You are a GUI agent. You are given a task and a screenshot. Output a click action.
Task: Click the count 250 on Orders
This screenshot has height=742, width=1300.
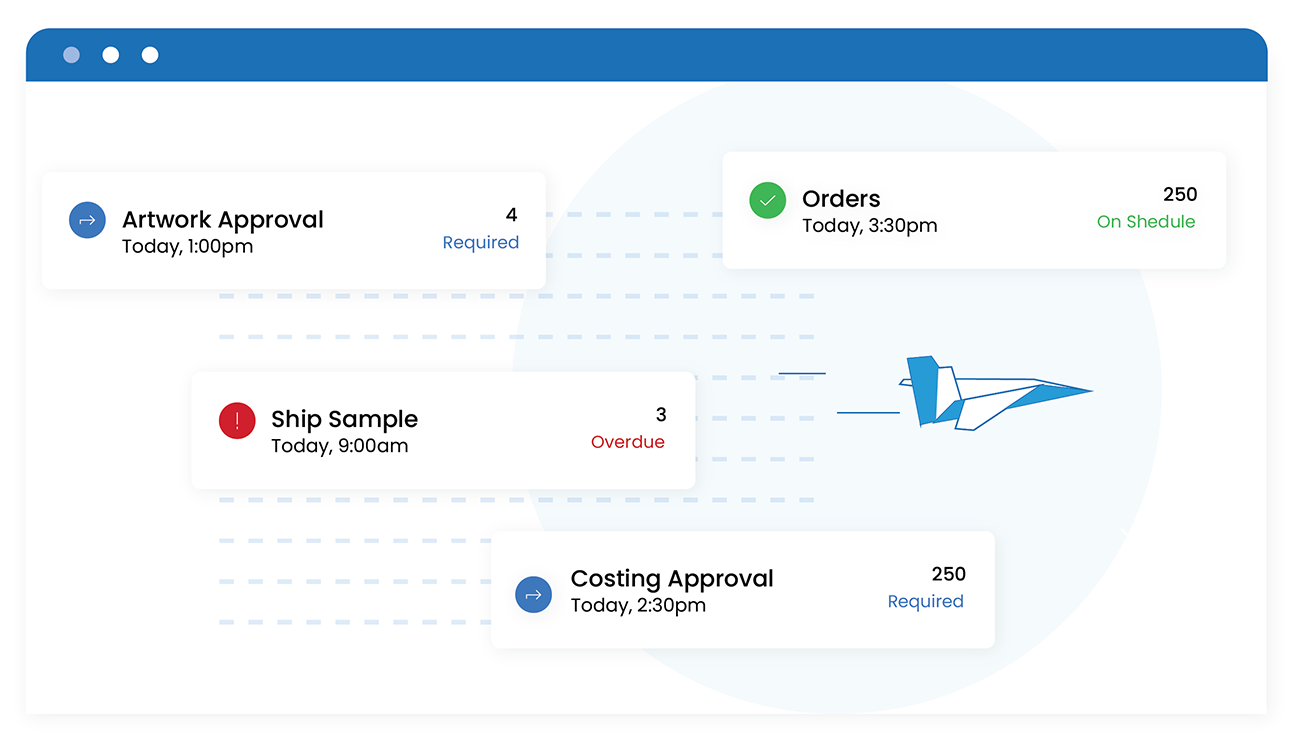coord(1180,194)
